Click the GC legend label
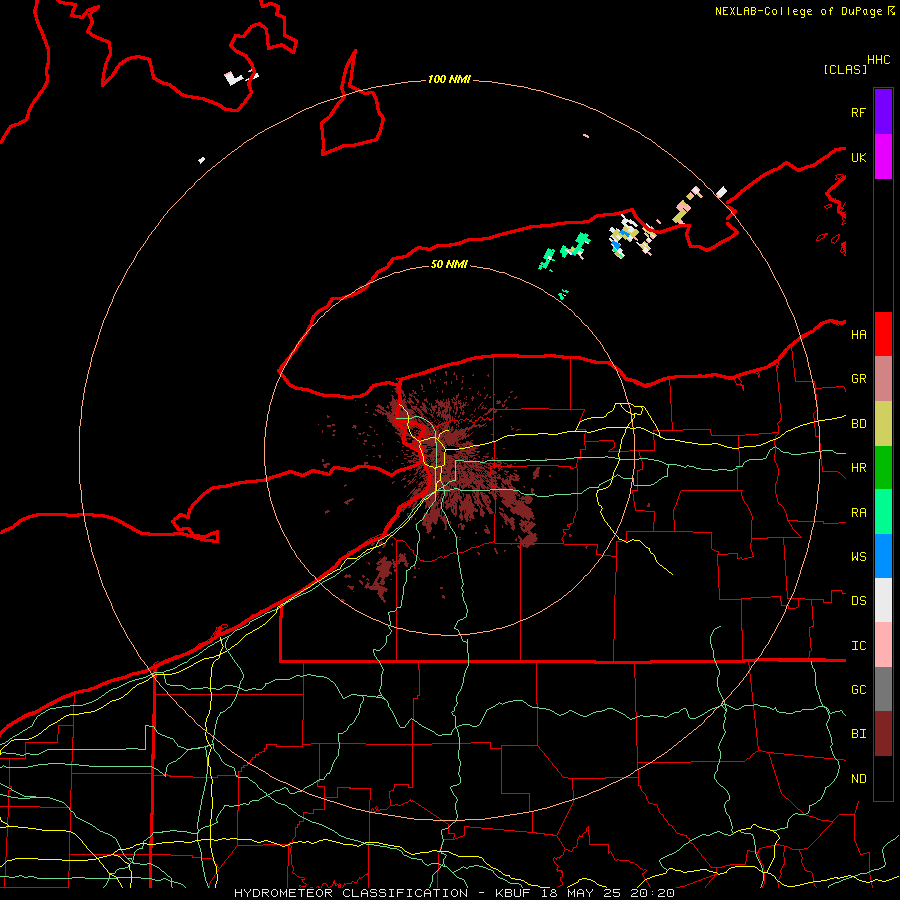The image size is (900, 900). tap(858, 690)
